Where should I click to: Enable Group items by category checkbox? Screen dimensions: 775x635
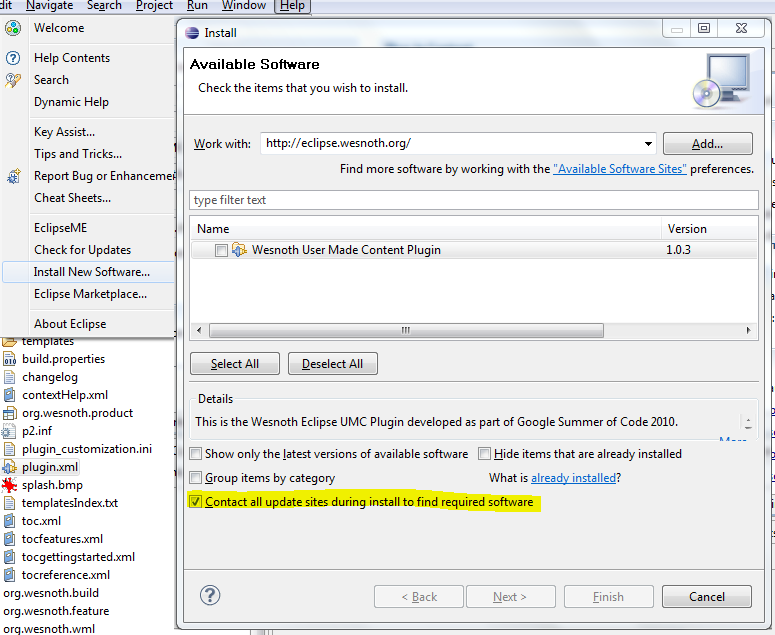196,478
